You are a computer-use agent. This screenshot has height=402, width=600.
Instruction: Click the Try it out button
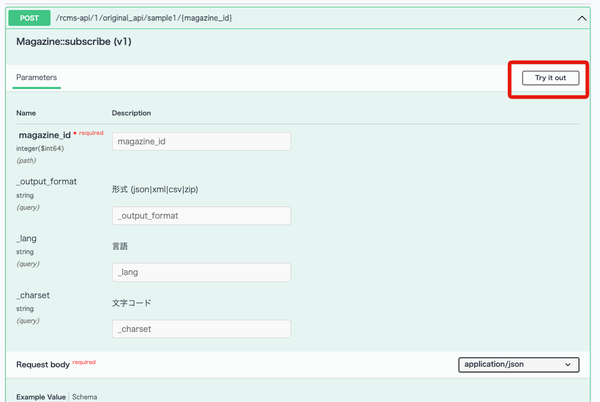pos(550,78)
